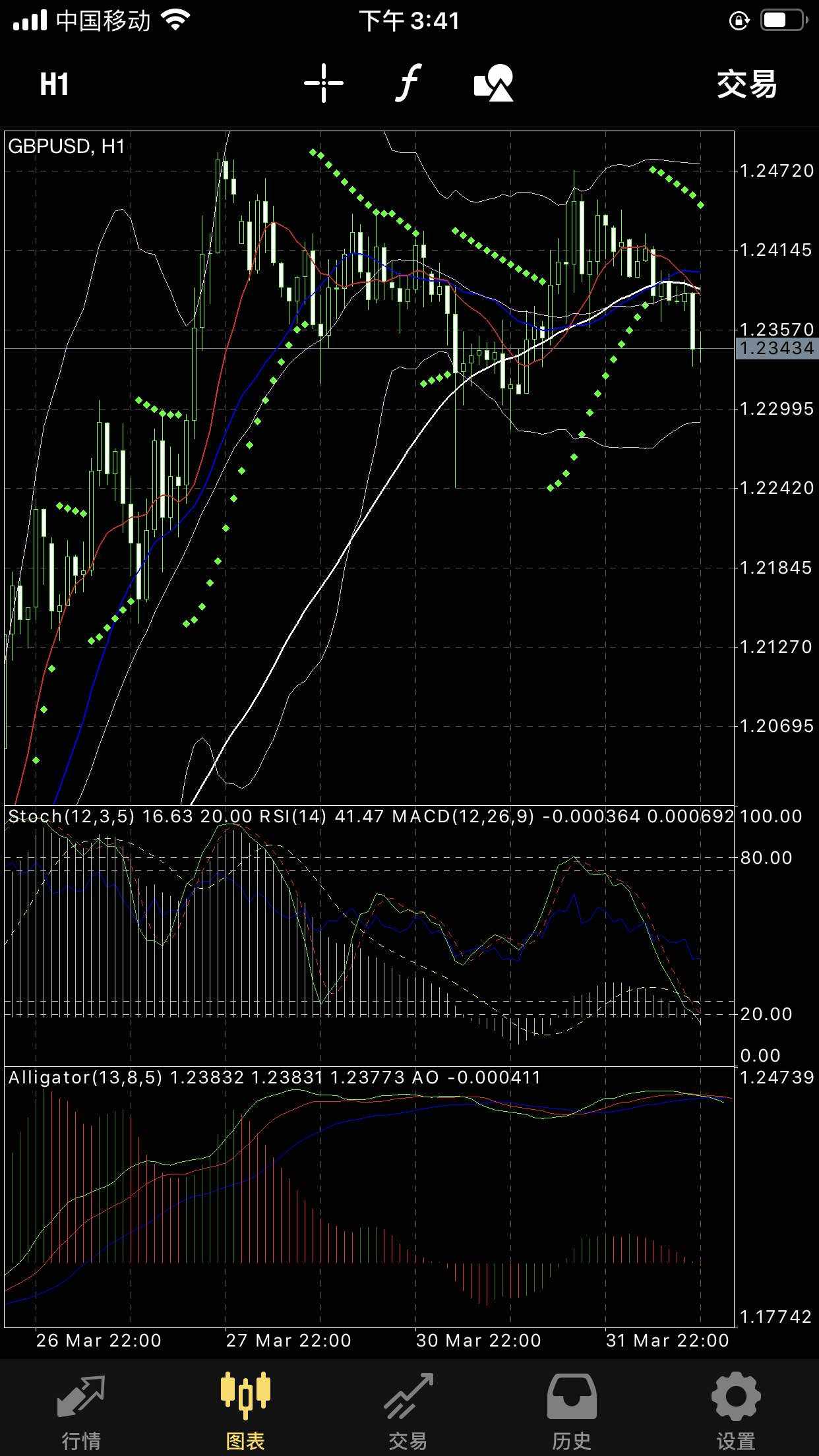
Task: Tap the 1.17742 Alligator axis label
Action: (x=776, y=1317)
